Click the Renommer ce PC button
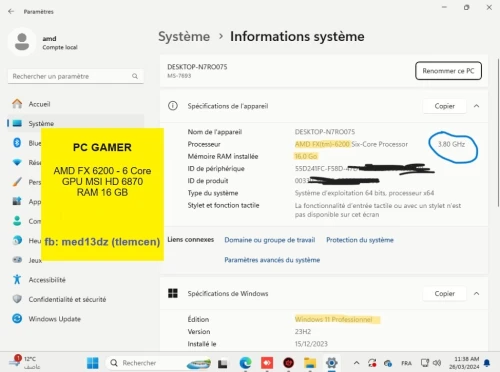 pyautogui.click(x=448, y=71)
